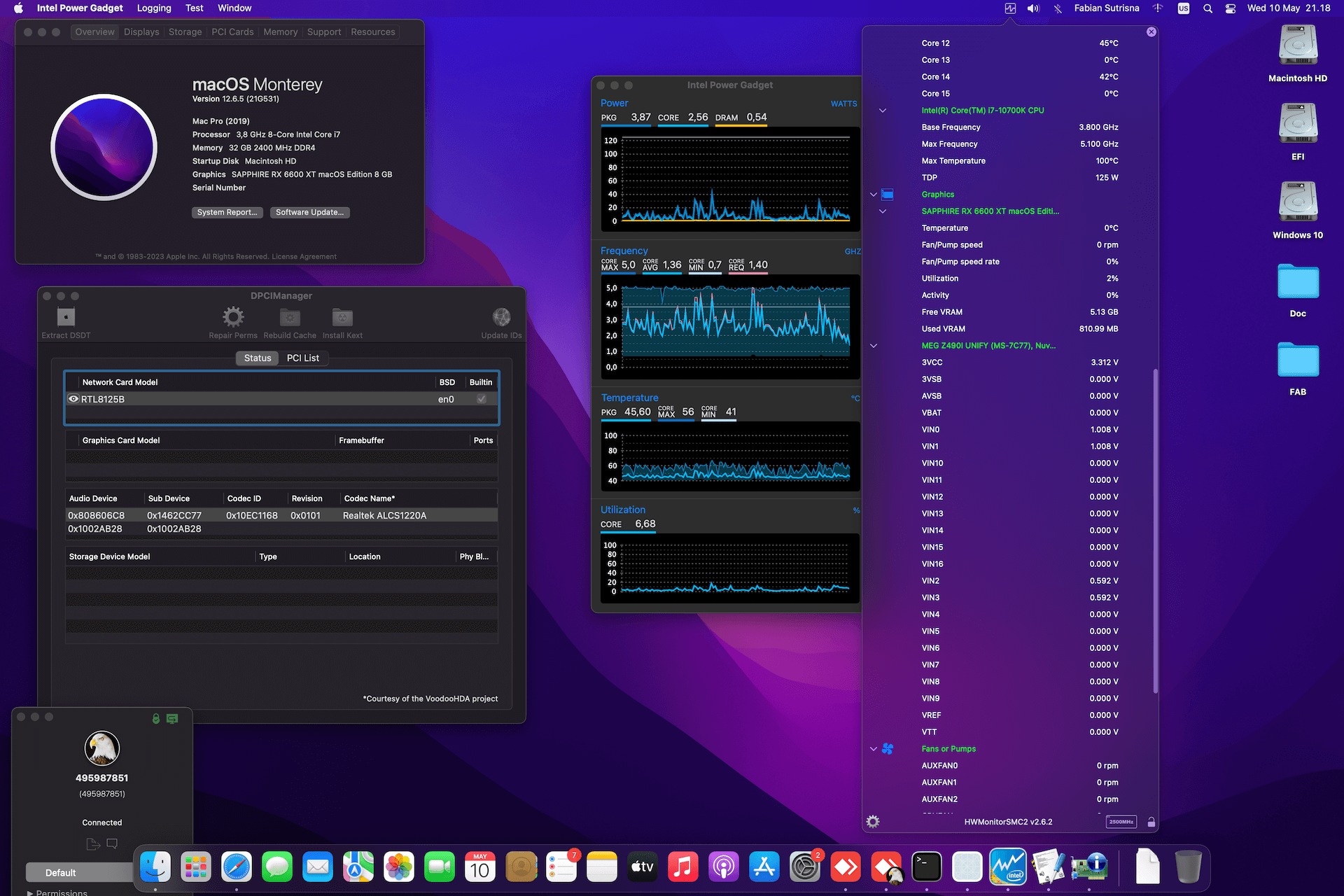This screenshot has height=896, width=1344.
Task: Switch to Displays tab in About This Mac
Action: point(141,32)
